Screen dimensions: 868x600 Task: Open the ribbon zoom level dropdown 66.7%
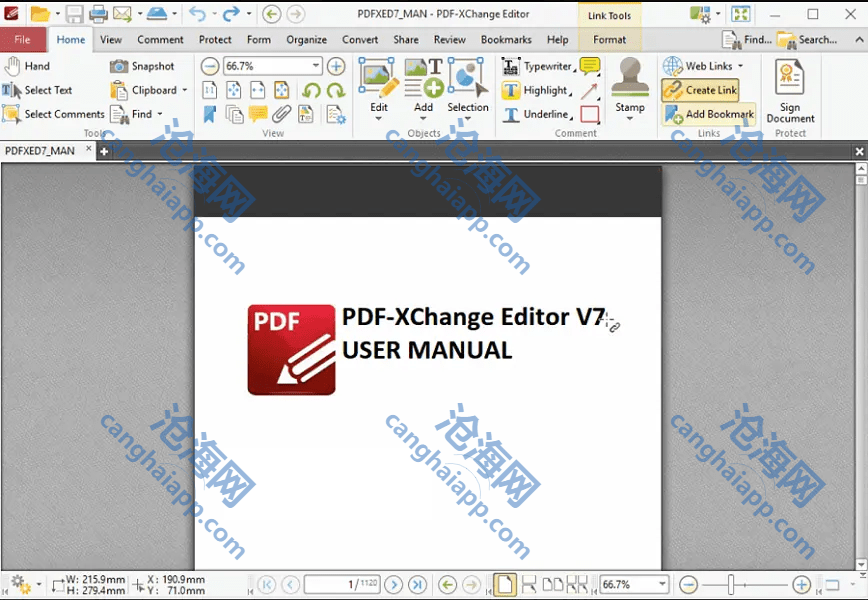coord(316,66)
